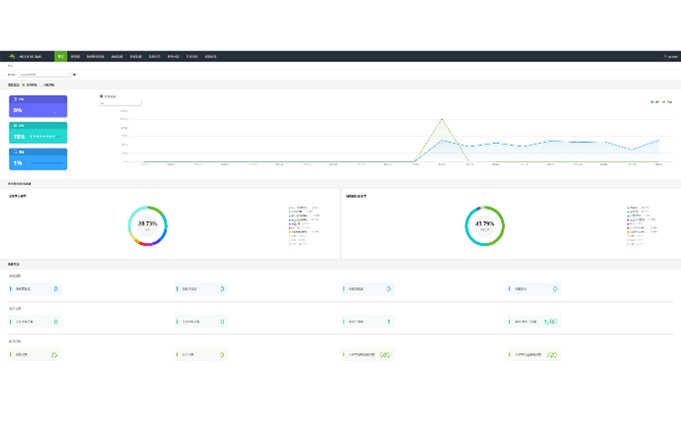The height and width of the screenshot is (423, 681).
Task: Click the green series legend marker on the line chart
Action: point(663,102)
